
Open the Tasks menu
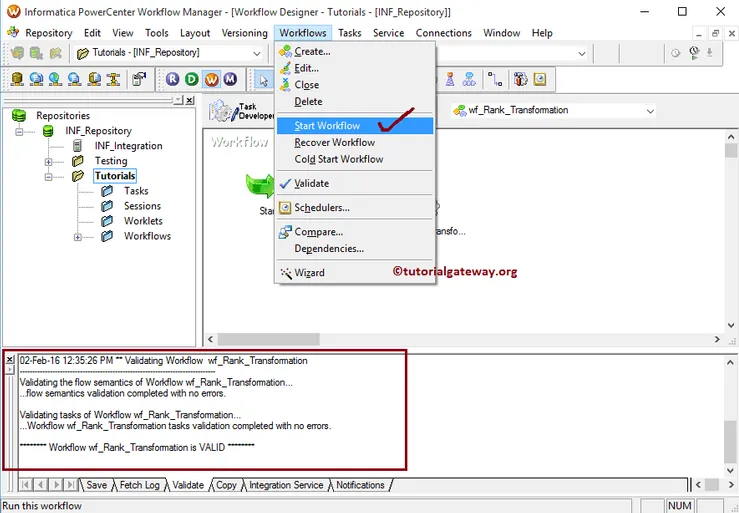click(350, 33)
